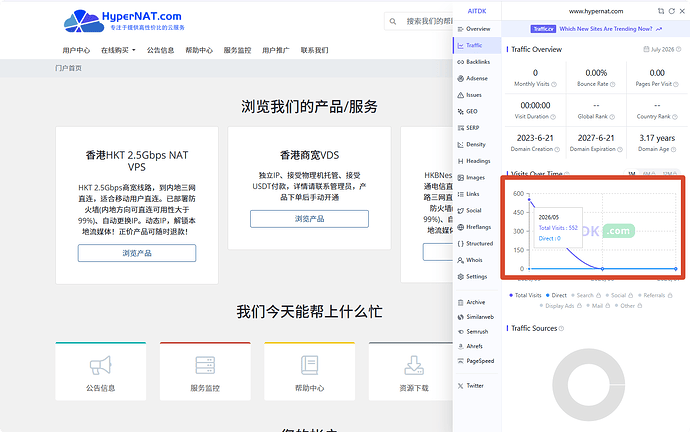
Task: Toggle the locked Mail legend series
Action: pos(598,306)
